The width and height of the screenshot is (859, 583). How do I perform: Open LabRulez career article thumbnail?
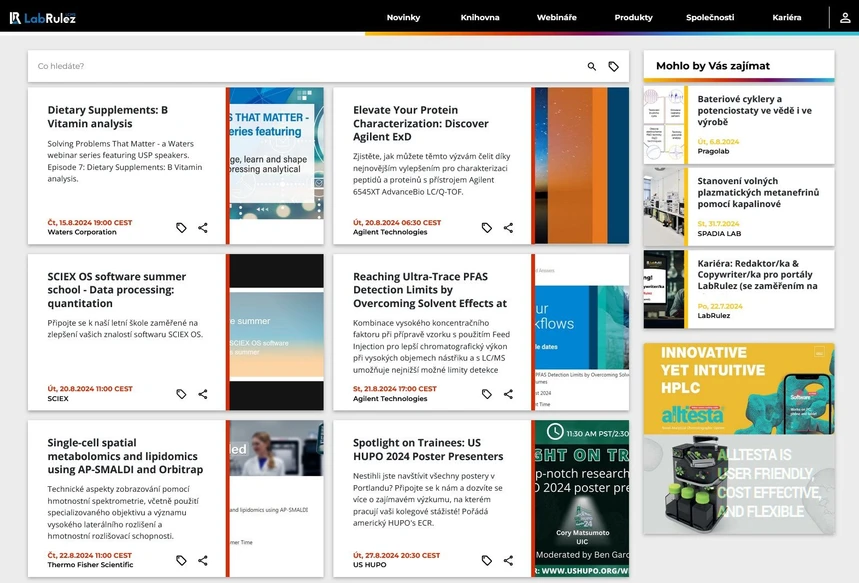coord(664,289)
